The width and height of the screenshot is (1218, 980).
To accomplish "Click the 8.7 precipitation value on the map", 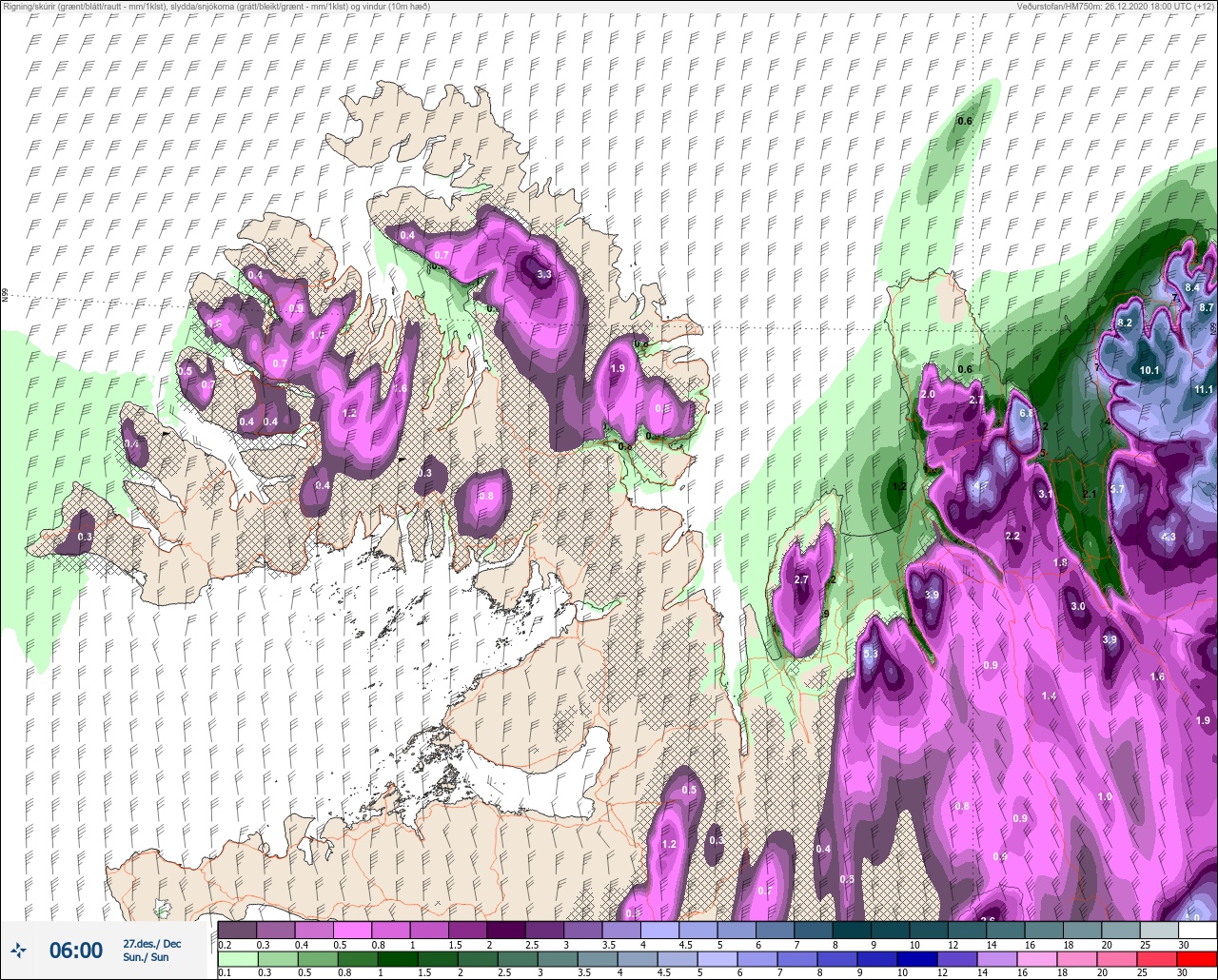I will click(1207, 307).
